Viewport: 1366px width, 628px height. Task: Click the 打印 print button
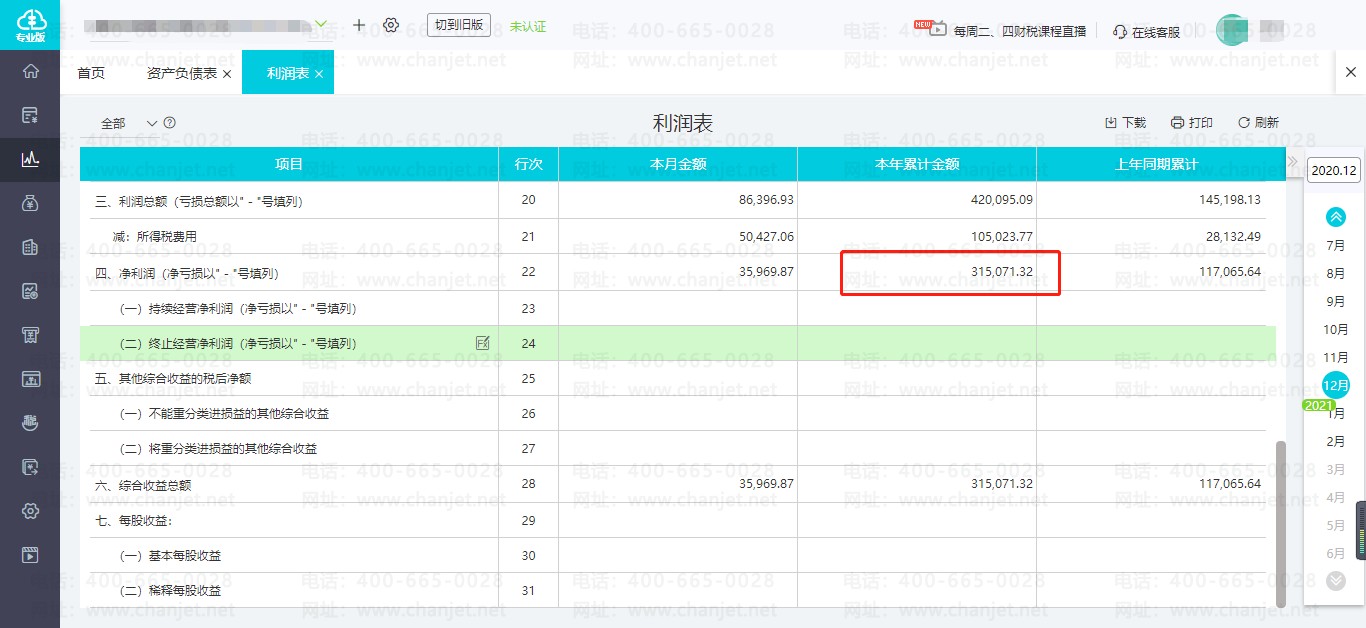[x=1191, y=123]
